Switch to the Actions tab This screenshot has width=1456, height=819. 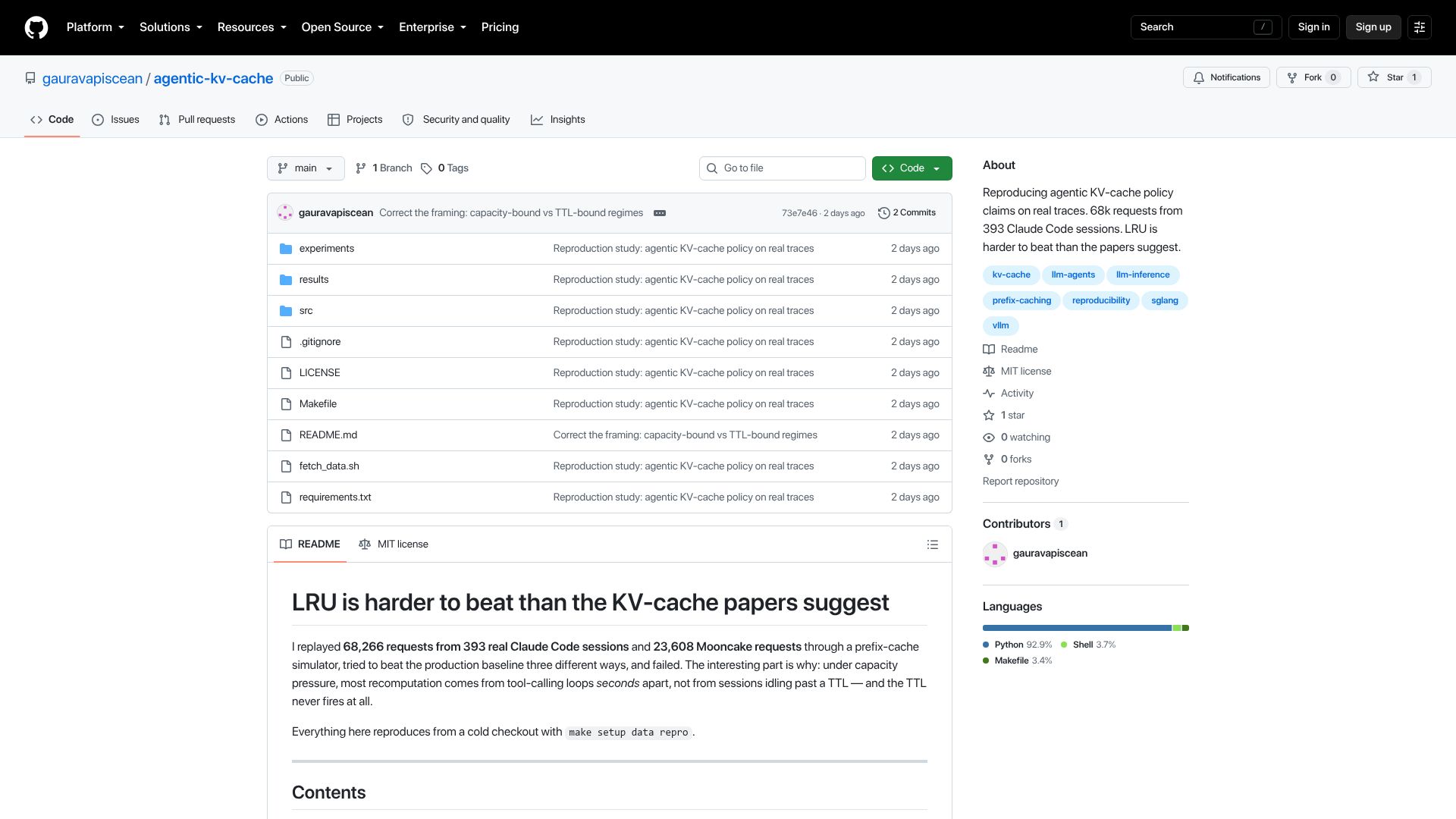pyautogui.click(x=281, y=120)
